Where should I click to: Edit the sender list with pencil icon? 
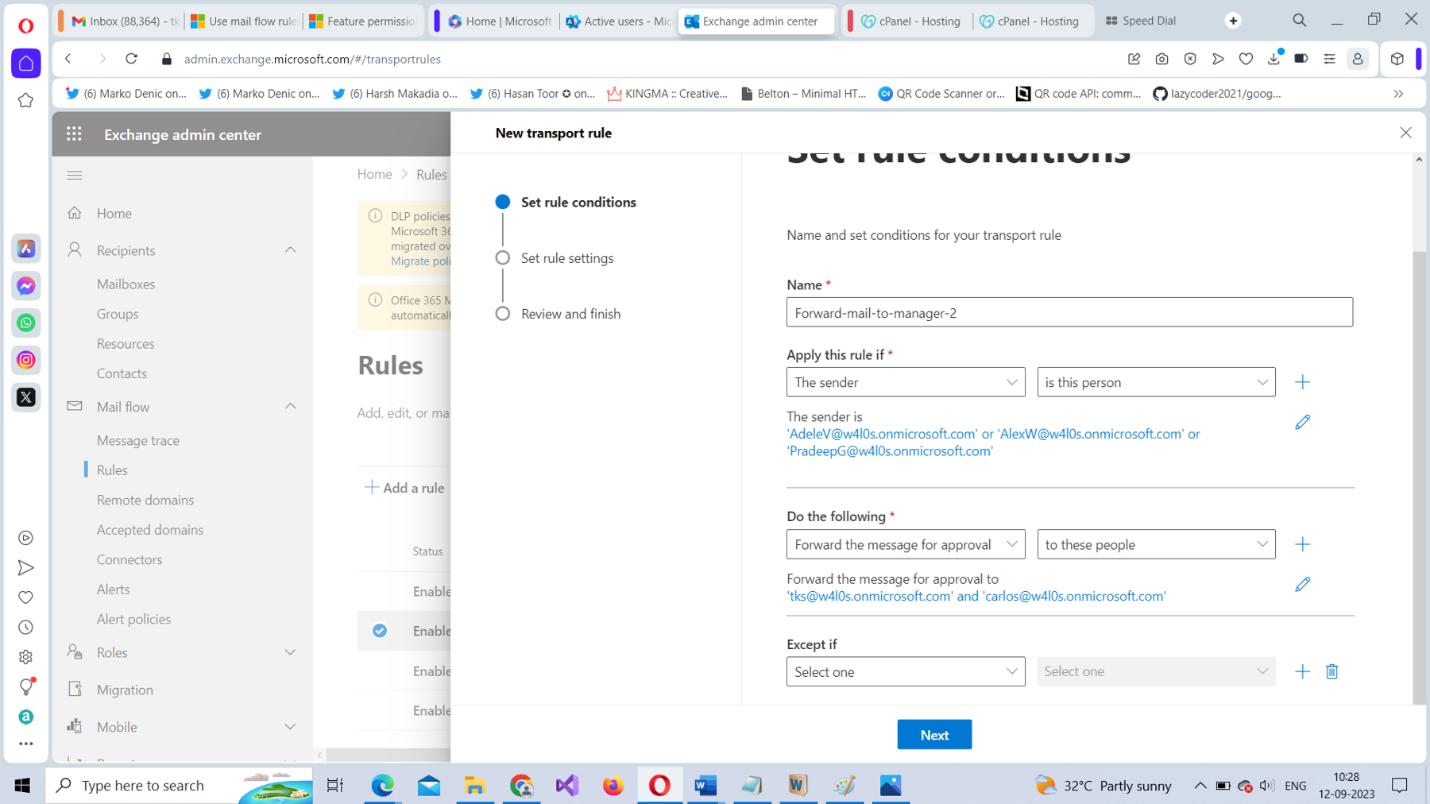[x=1302, y=422]
